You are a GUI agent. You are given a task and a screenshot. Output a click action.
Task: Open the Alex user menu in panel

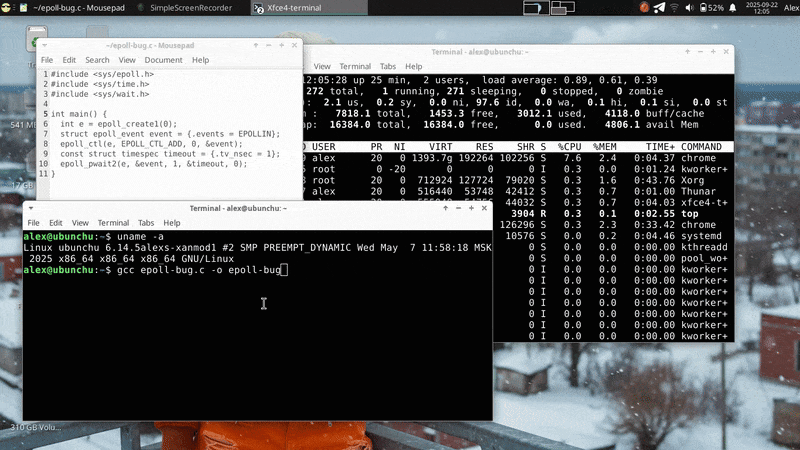(791, 8)
